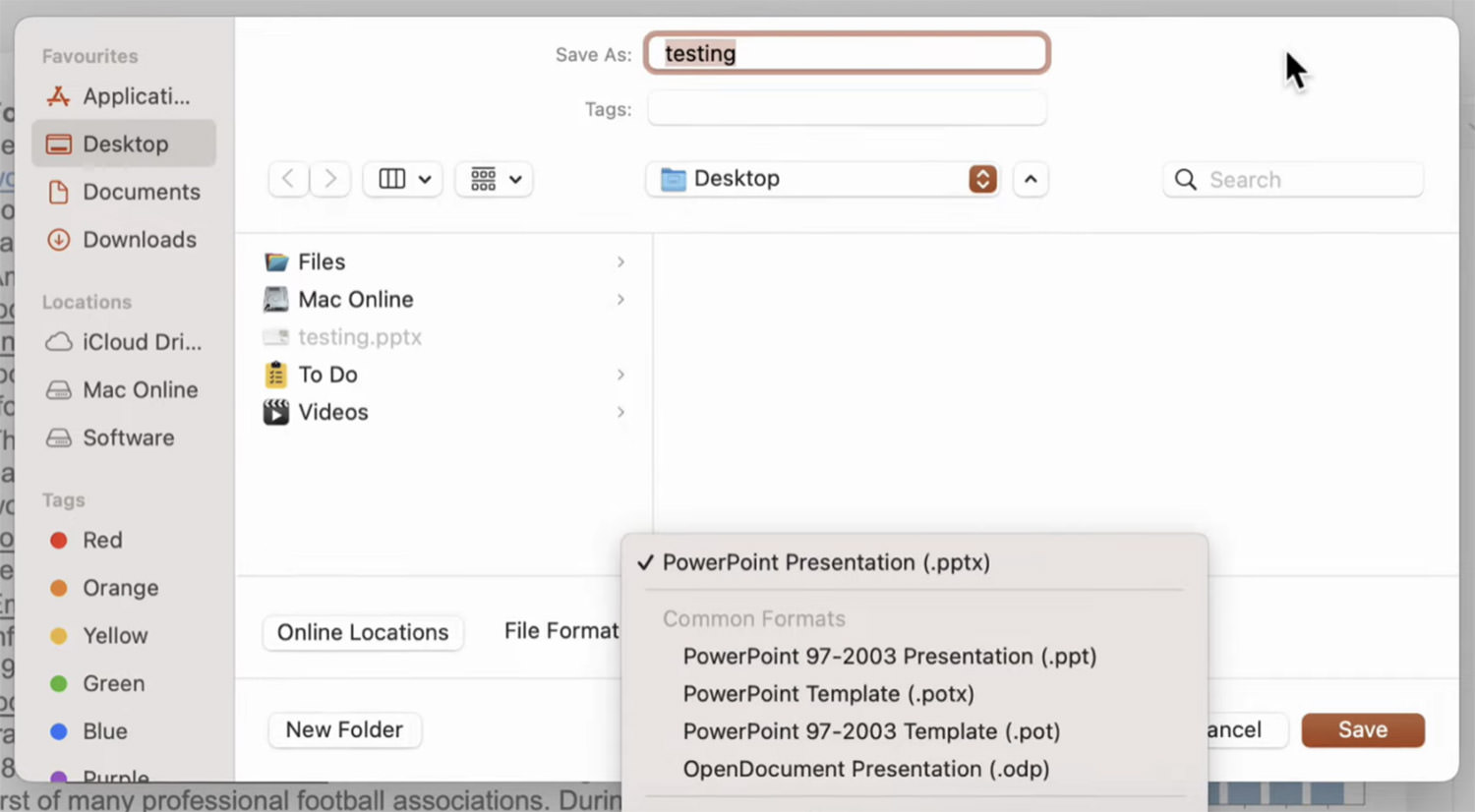1475x812 pixels.
Task: Open column view options dropdown
Action: coord(403,179)
